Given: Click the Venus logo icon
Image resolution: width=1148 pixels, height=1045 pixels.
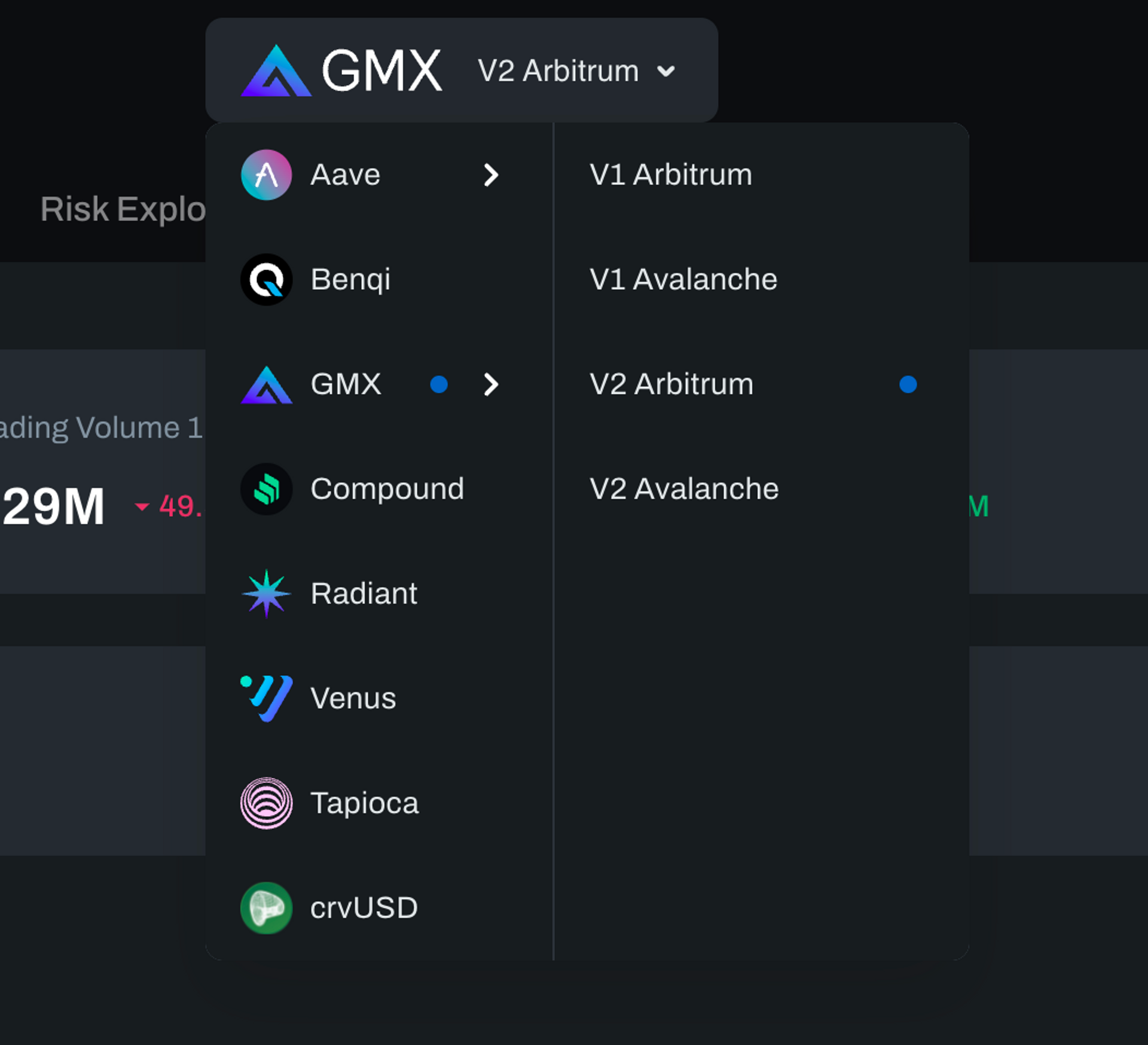Looking at the screenshot, I should tap(266, 698).
